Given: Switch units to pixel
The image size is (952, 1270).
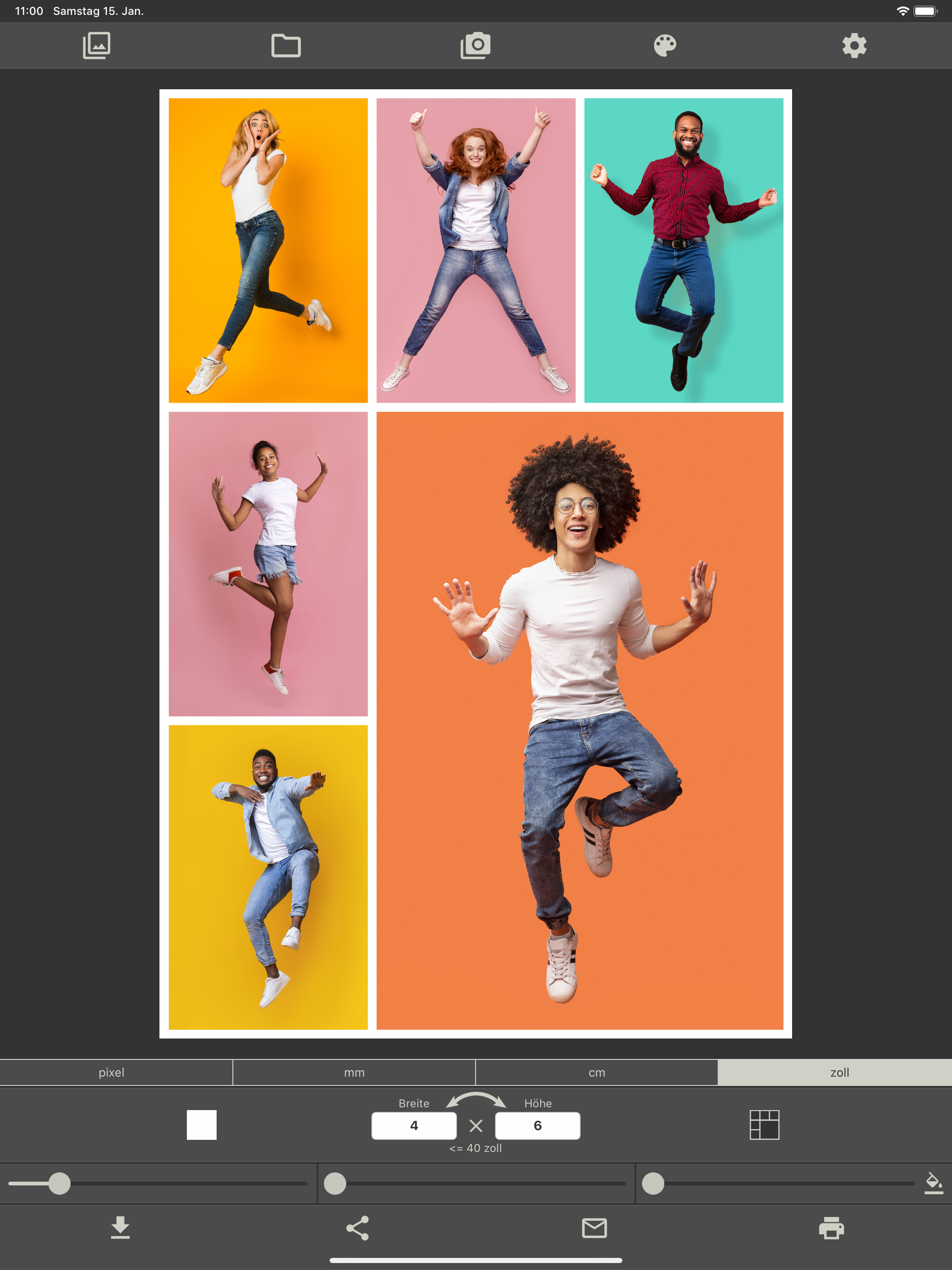Looking at the screenshot, I should (x=112, y=1072).
